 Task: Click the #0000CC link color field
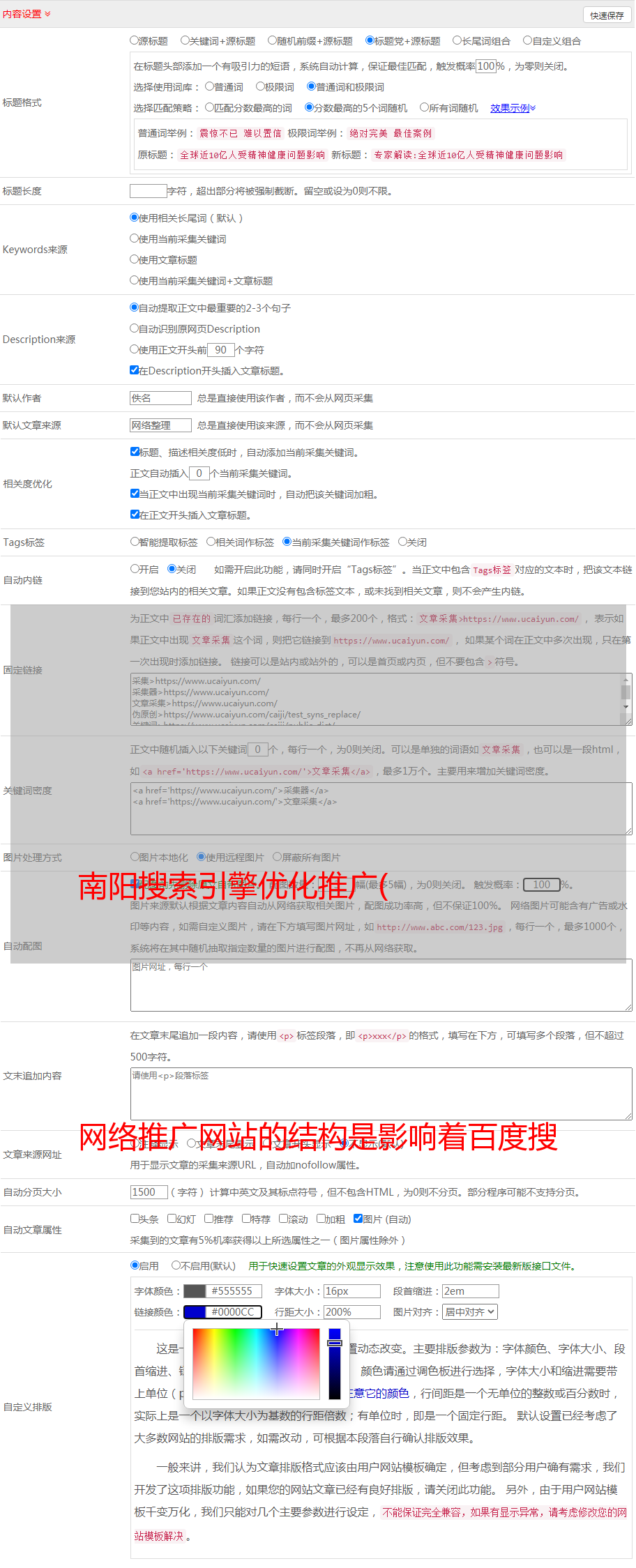tap(234, 1312)
